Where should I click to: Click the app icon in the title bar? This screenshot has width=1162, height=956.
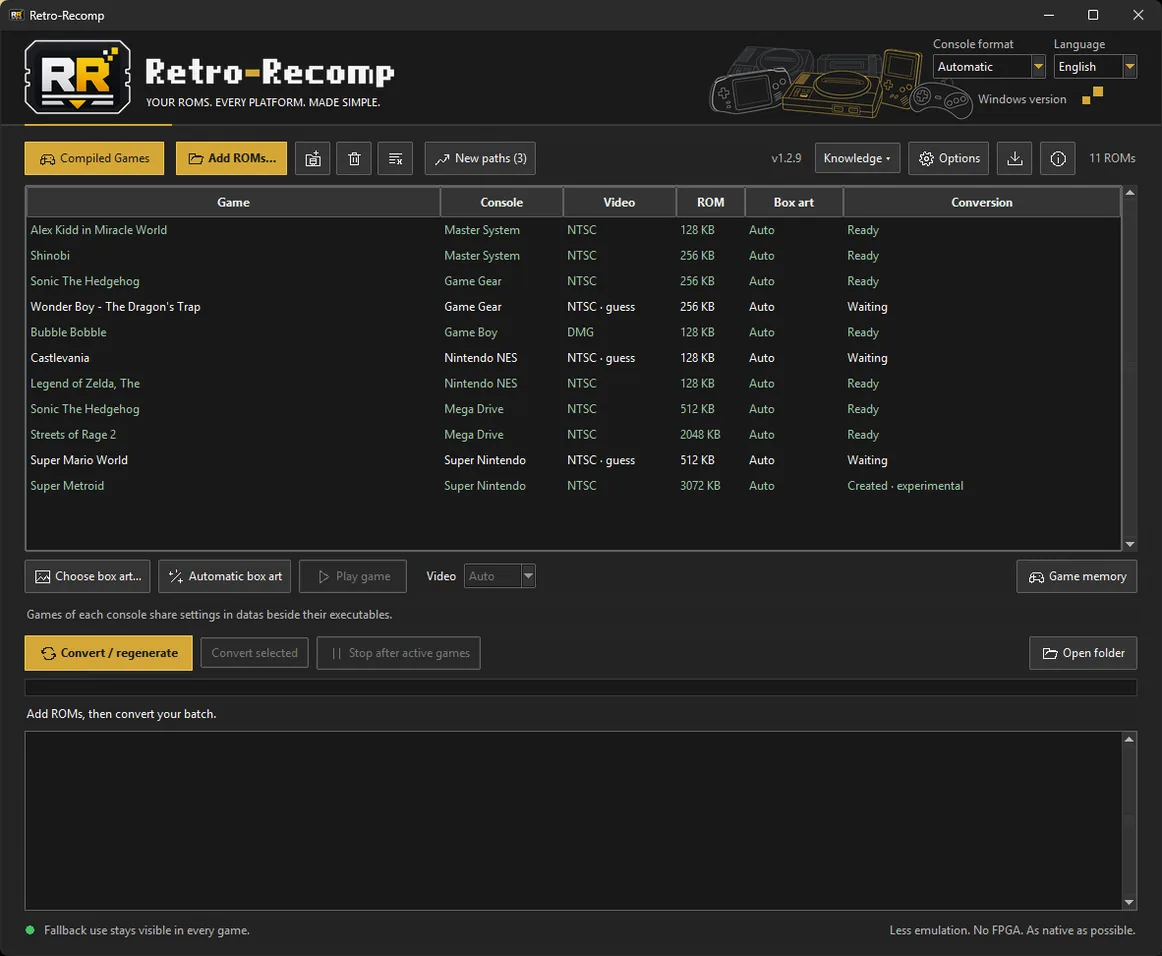click(16, 15)
